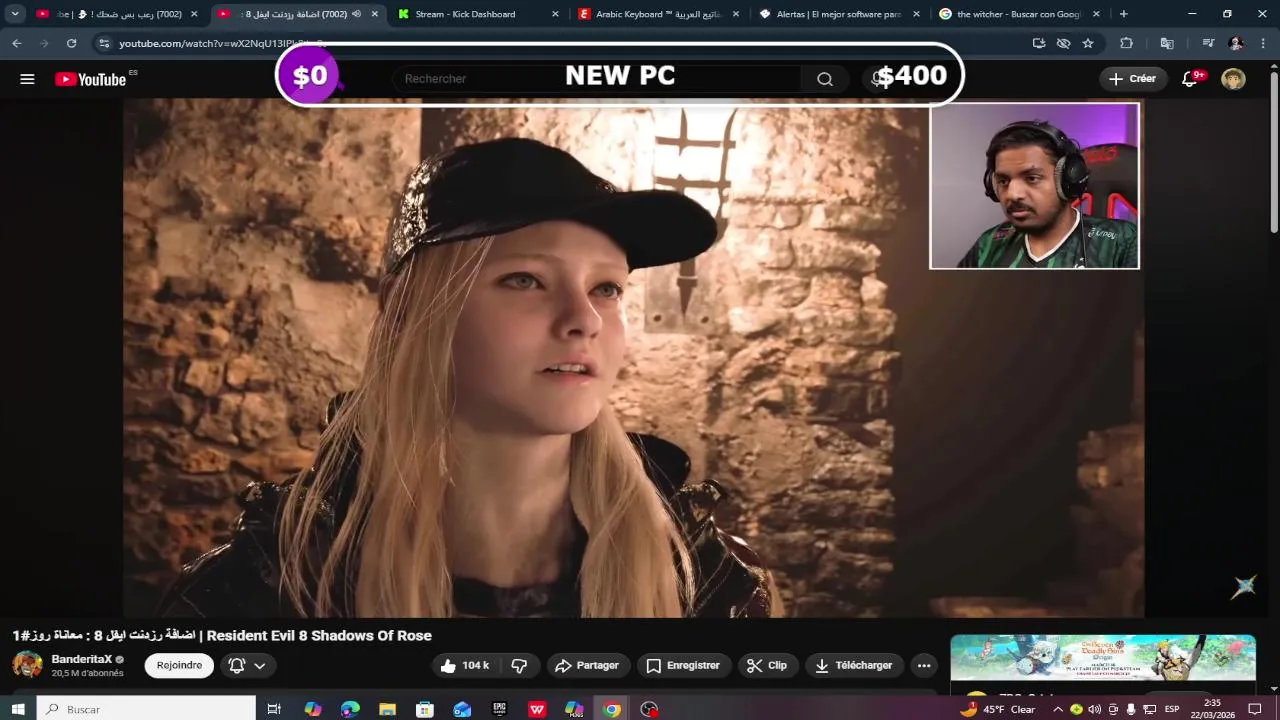Viewport: 1280px width, 720px height.
Task: Click the YouTube search magnifier button
Action: pyautogui.click(x=825, y=79)
